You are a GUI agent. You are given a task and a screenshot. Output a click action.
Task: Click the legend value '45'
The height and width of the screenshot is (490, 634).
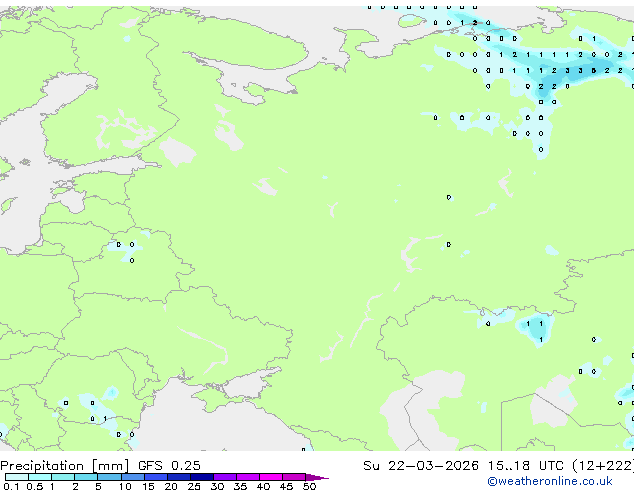pos(286,486)
